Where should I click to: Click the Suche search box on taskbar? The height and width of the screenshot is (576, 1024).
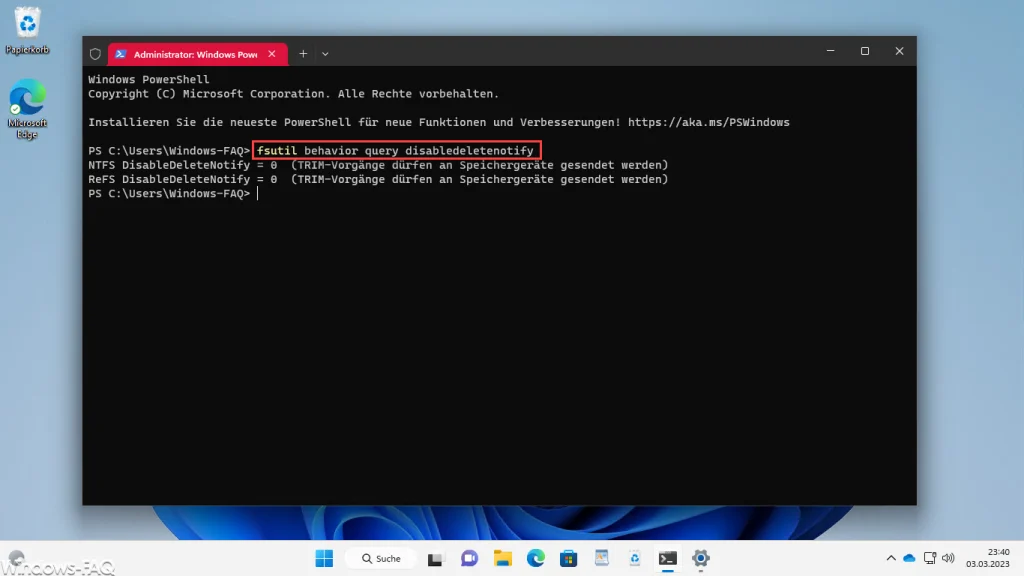pyautogui.click(x=381, y=558)
